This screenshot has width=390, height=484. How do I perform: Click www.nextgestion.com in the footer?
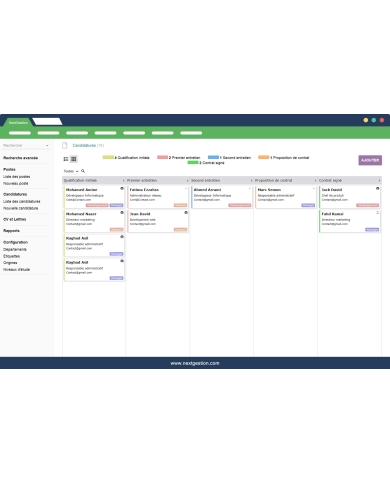195,363
